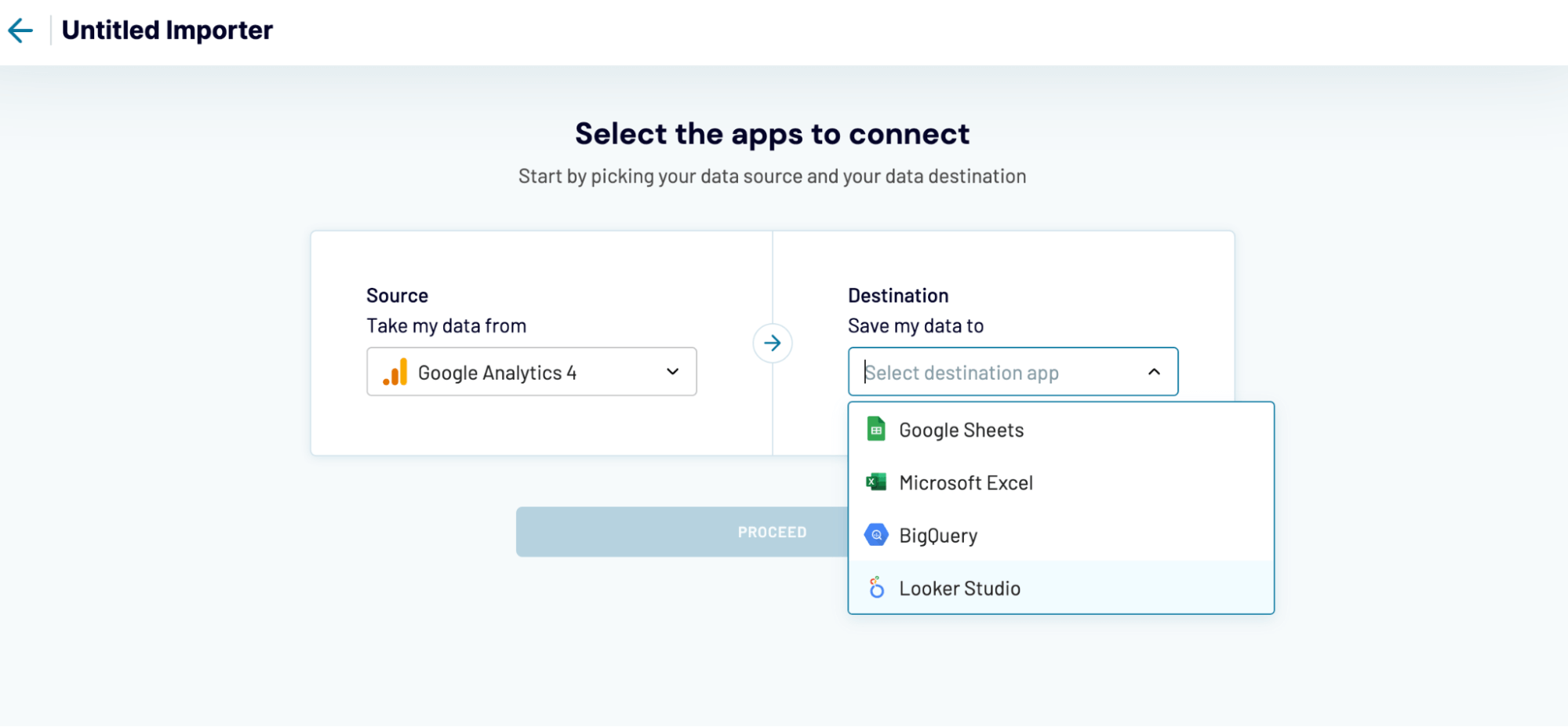Screen dimensions: 1568x727
Task: Click the Untitled Importer title
Action: [x=167, y=30]
